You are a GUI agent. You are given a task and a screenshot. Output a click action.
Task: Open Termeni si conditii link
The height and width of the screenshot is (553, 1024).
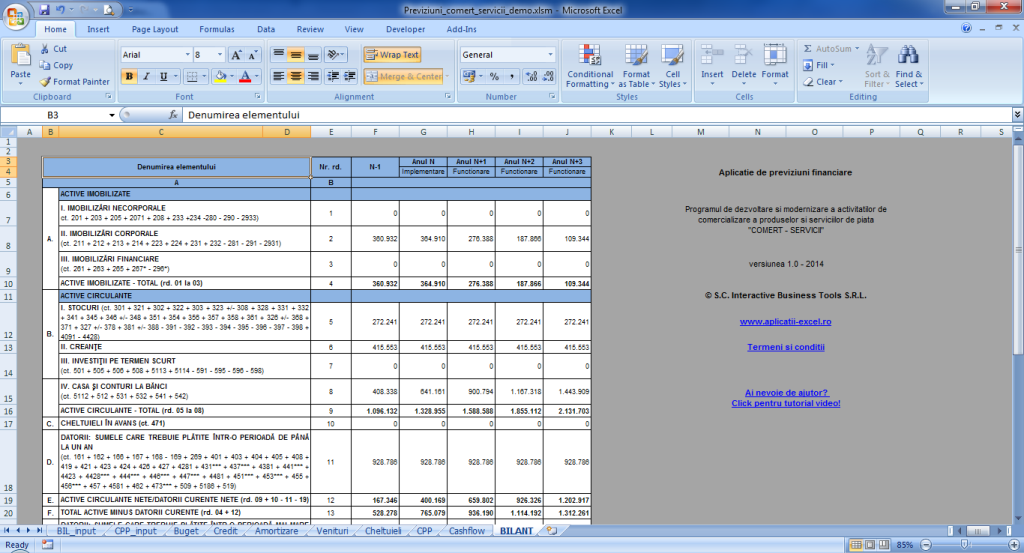pyautogui.click(x=786, y=347)
